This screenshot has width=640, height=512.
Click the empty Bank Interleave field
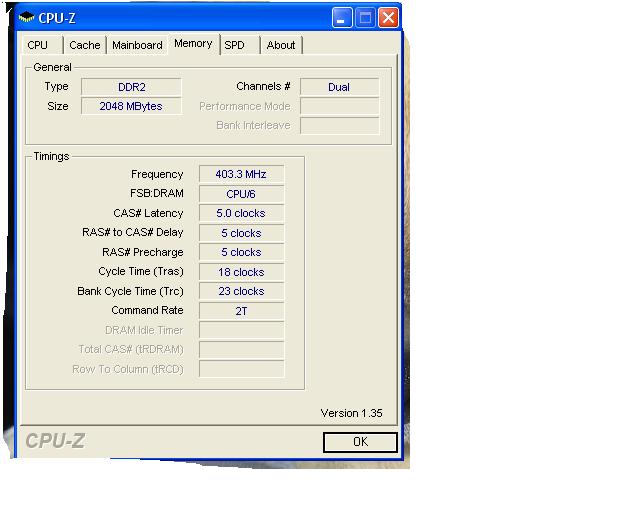point(339,125)
